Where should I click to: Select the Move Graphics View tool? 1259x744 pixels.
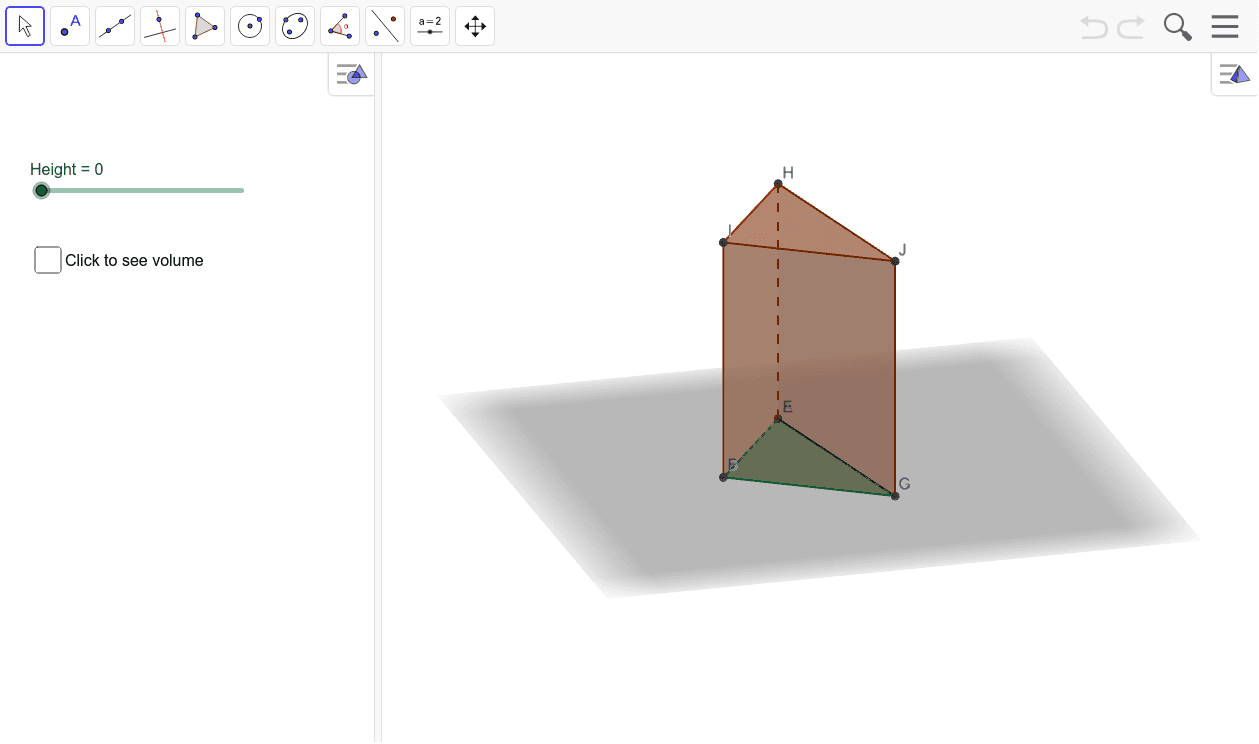pyautogui.click(x=474, y=25)
